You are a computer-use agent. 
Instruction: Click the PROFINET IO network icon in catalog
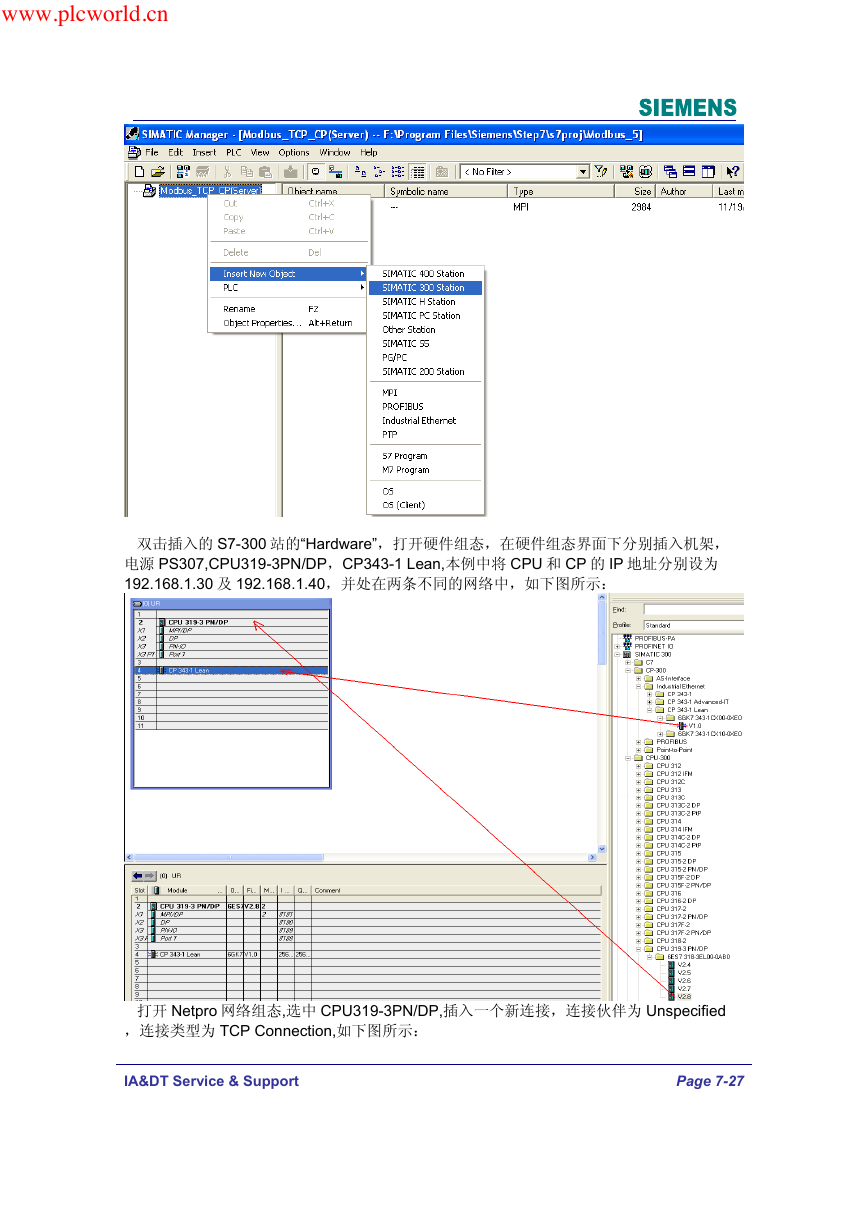pyautogui.click(x=627, y=646)
